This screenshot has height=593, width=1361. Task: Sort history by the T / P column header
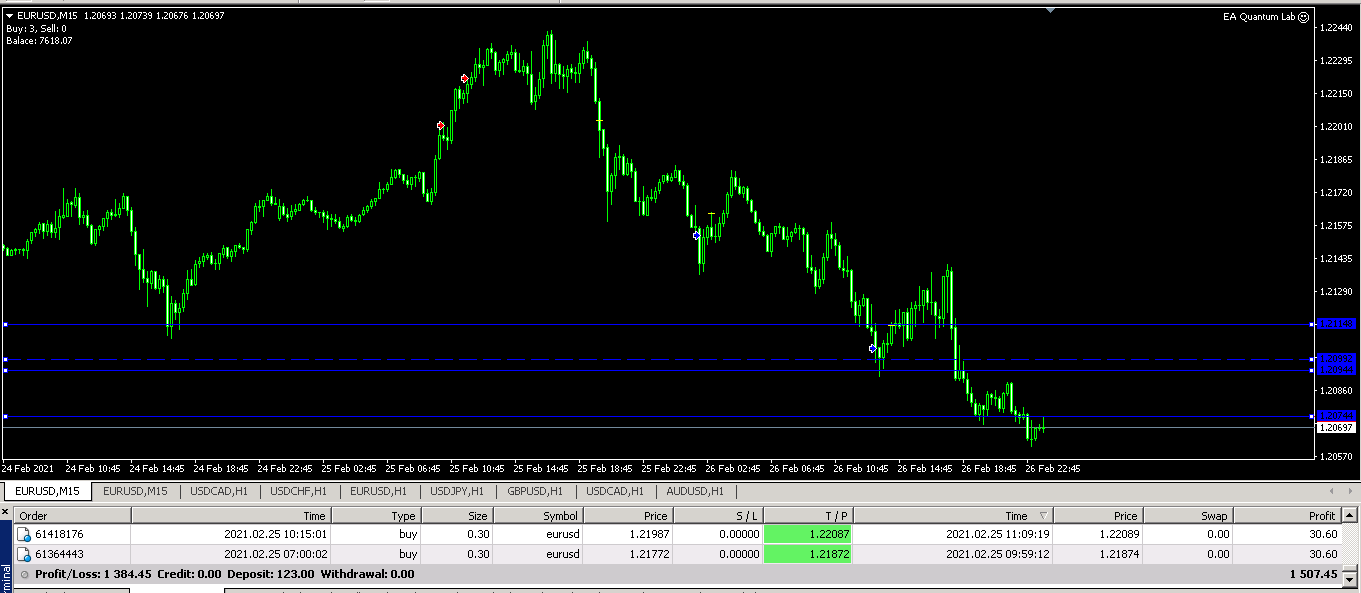[x=808, y=515]
